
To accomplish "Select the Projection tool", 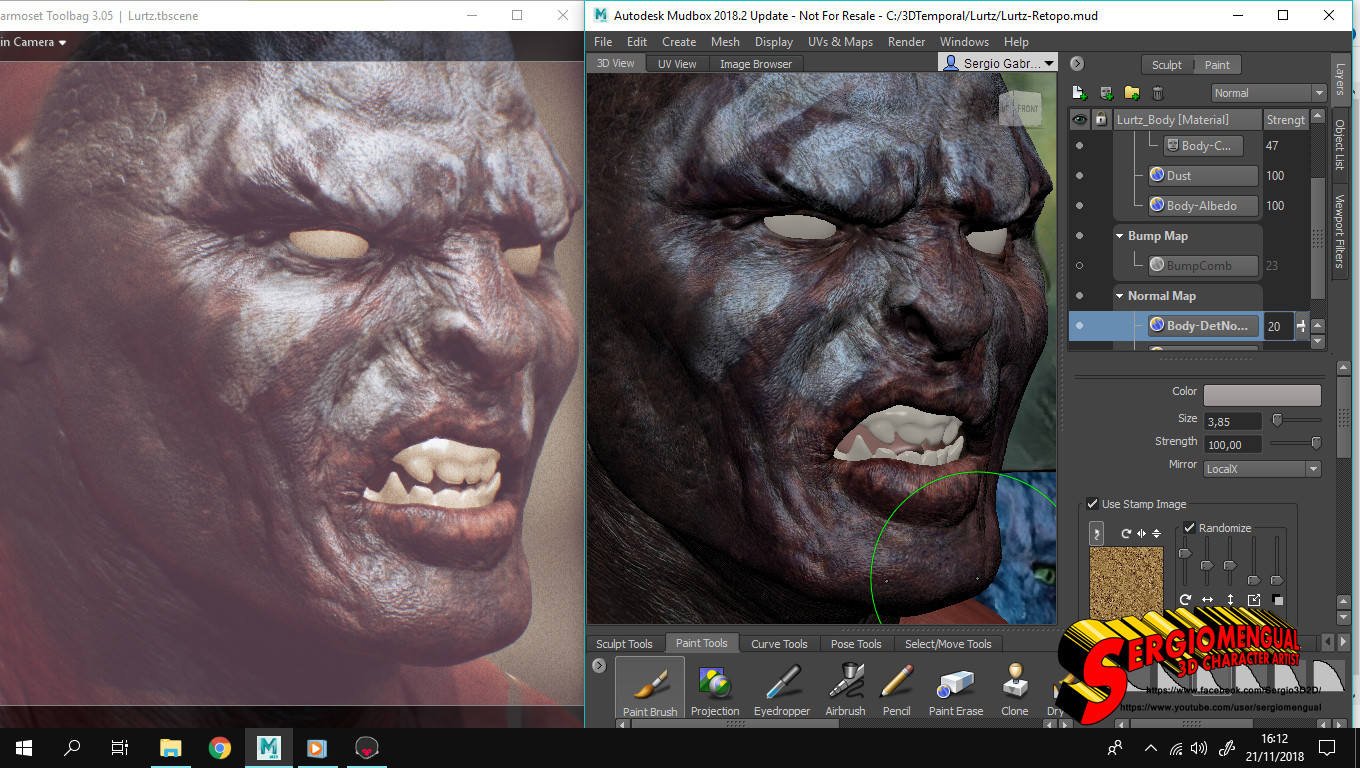I will click(715, 689).
